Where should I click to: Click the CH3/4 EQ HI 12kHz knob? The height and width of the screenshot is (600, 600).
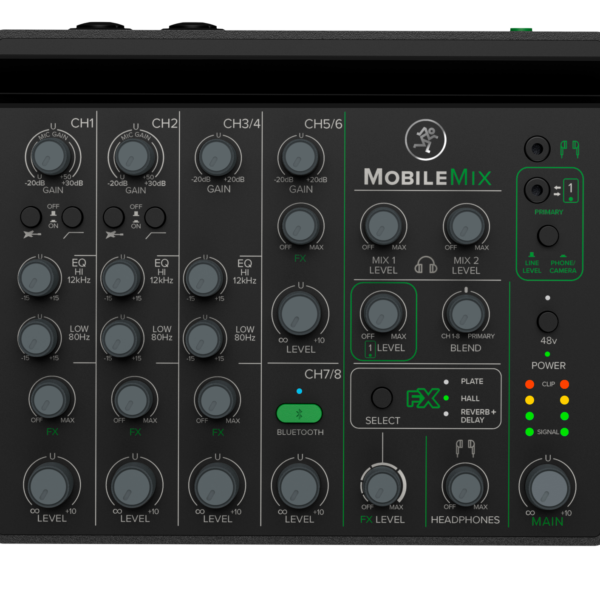204,277
